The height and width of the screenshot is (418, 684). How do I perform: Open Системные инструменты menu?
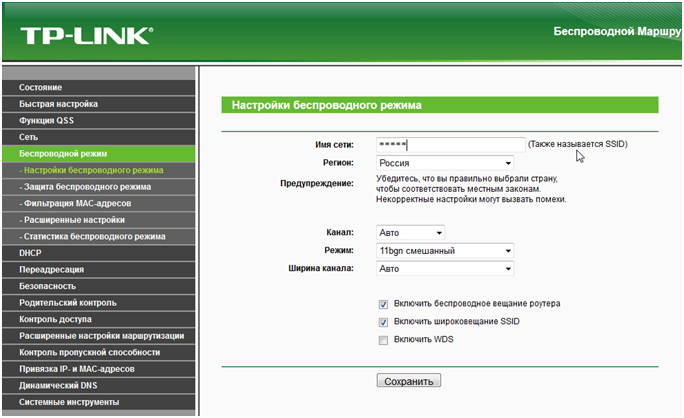(x=69, y=401)
